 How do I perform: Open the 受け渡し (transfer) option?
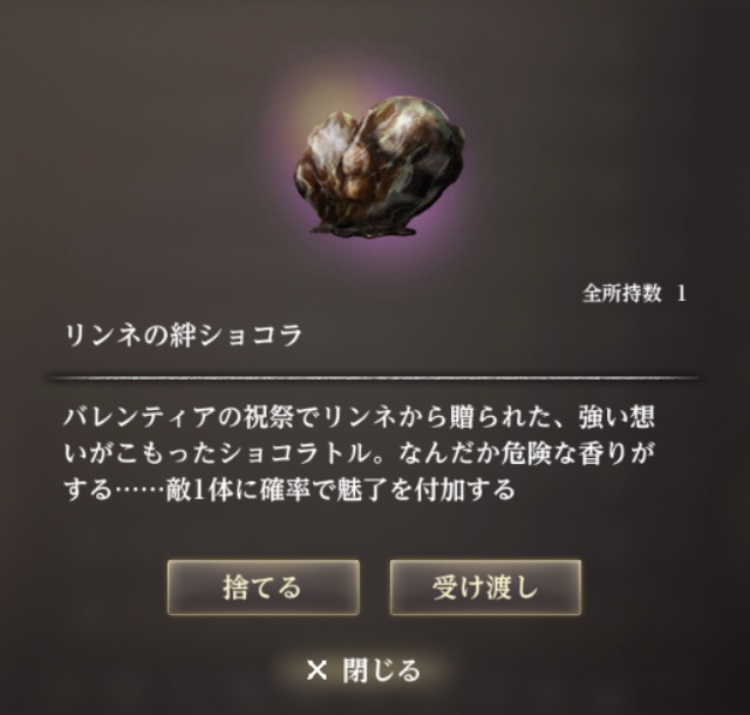[x=485, y=587]
